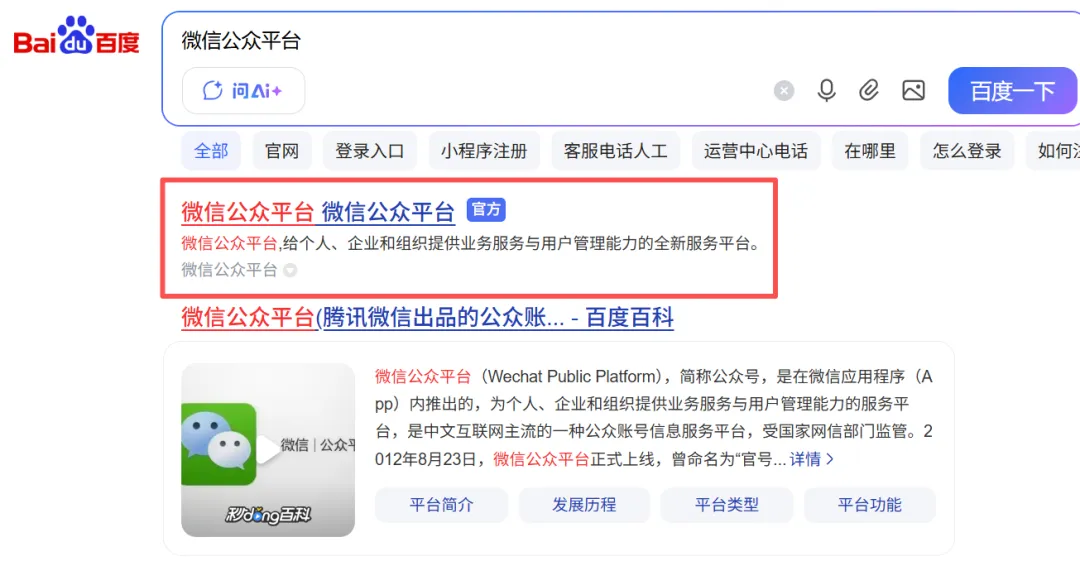This screenshot has height=566, width=1080.
Task: Select the 怎么登录 filter tab
Action: [966, 151]
